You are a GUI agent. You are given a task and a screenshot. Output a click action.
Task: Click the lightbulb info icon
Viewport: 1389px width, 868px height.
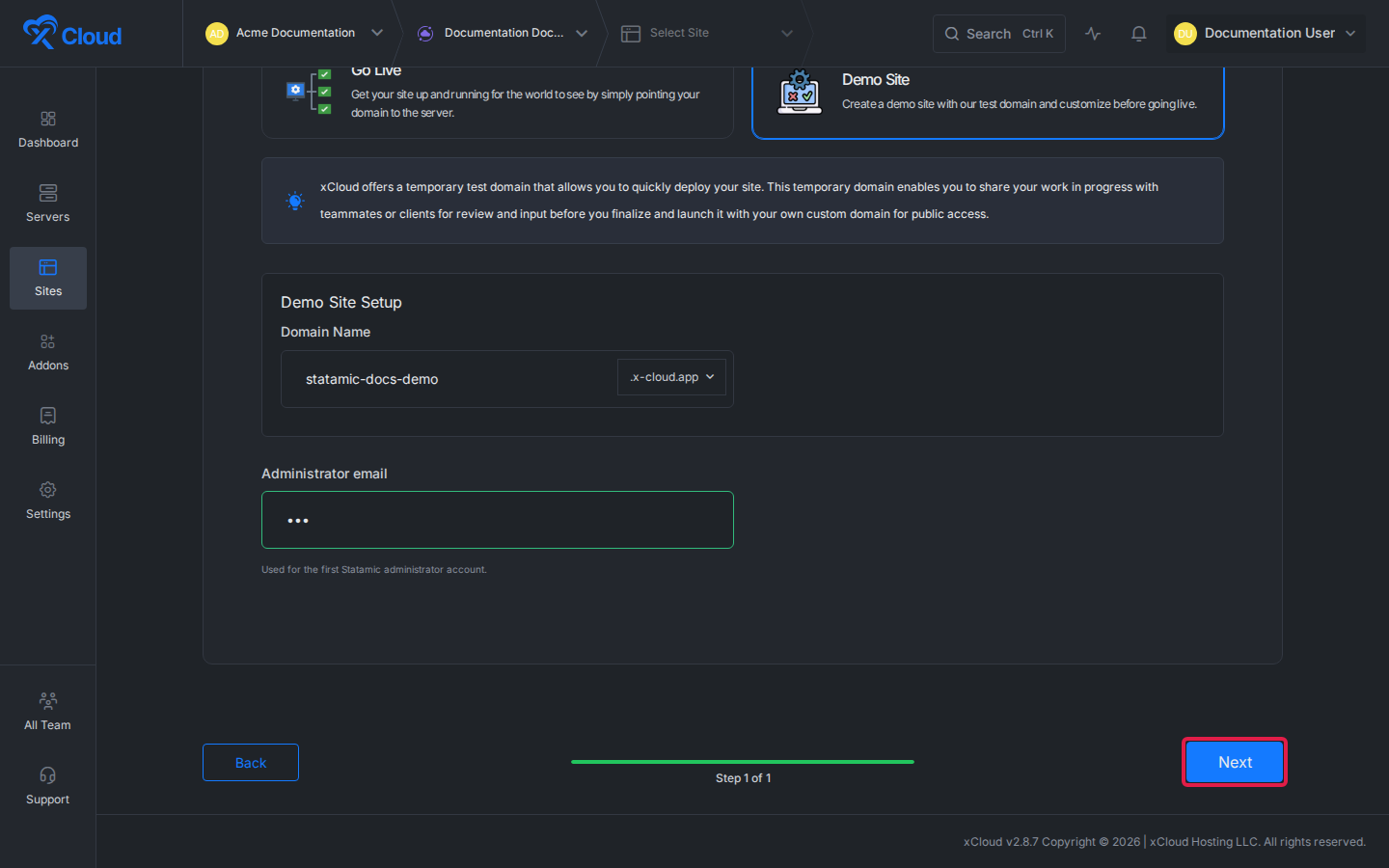295,201
